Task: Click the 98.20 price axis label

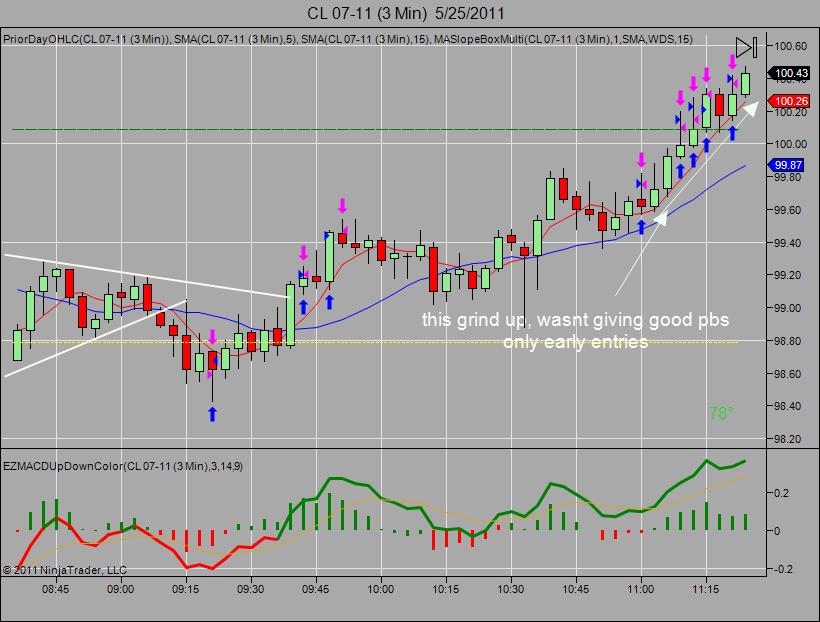Action: pyautogui.click(x=788, y=439)
